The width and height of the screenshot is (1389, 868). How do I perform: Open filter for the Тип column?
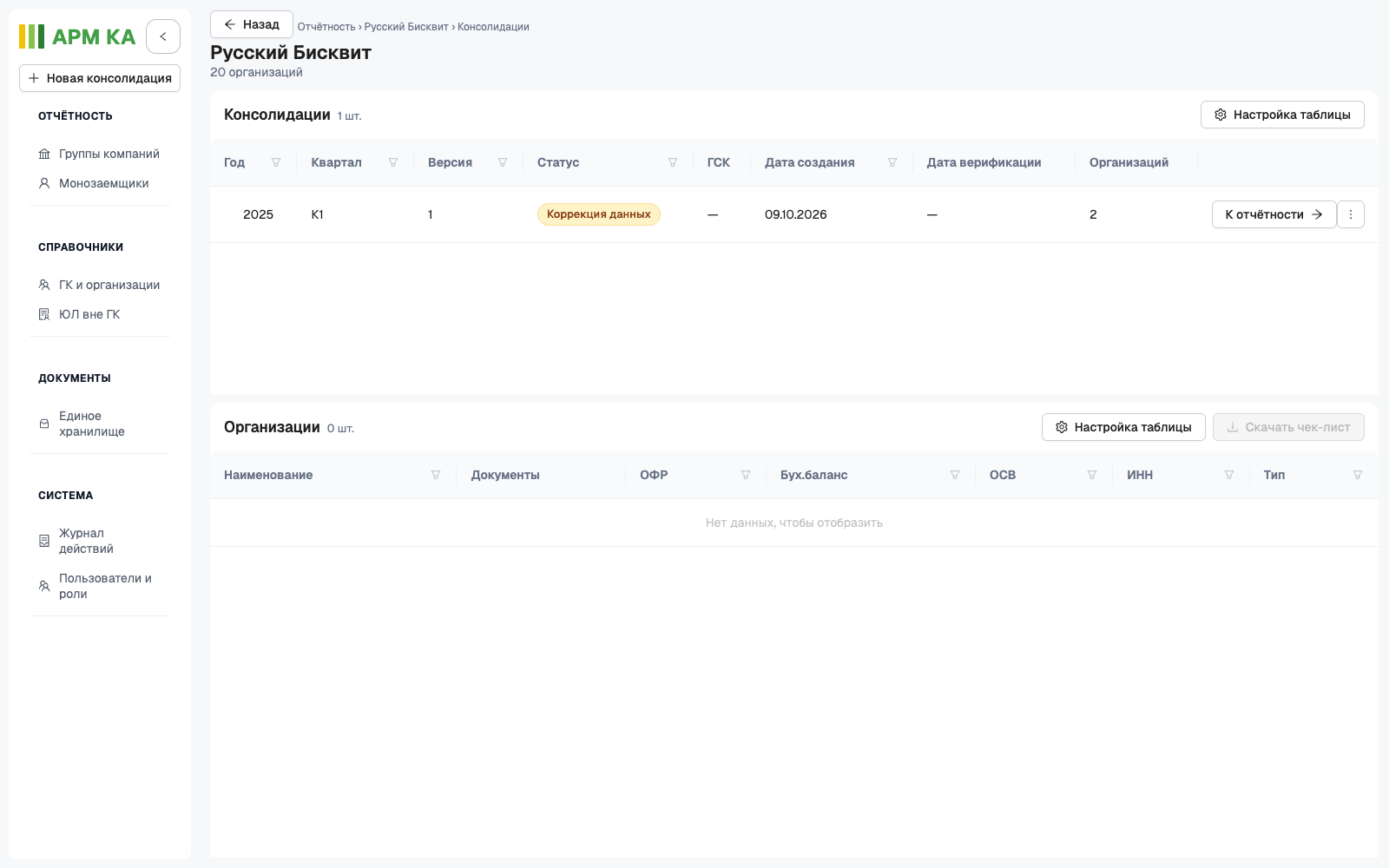pos(1358,475)
